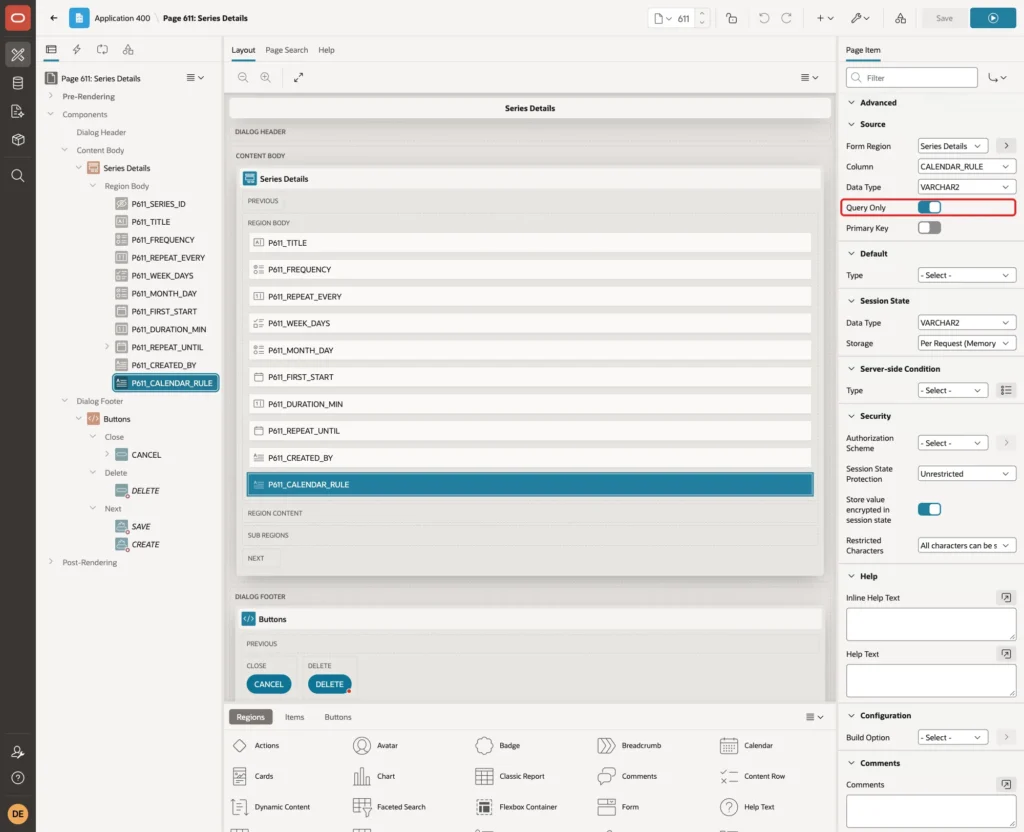Screen dimensions: 1024x832
Task: Click the search magnifier in left sidebar
Action: point(18,176)
